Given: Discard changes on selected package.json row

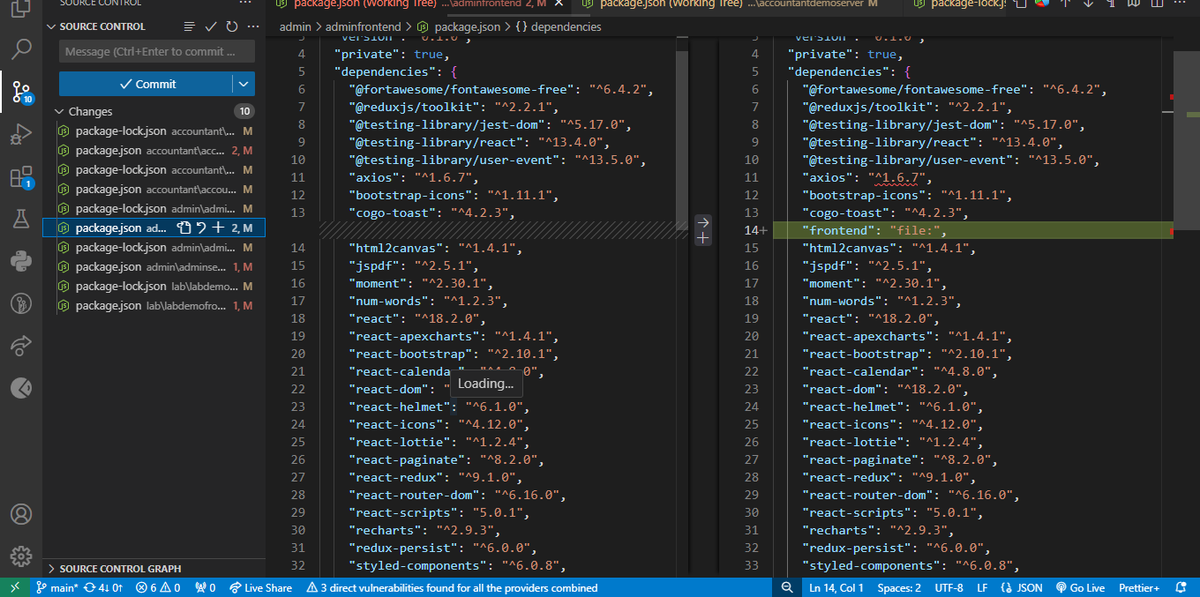Looking at the screenshot, I should click(x=200, y=228).
